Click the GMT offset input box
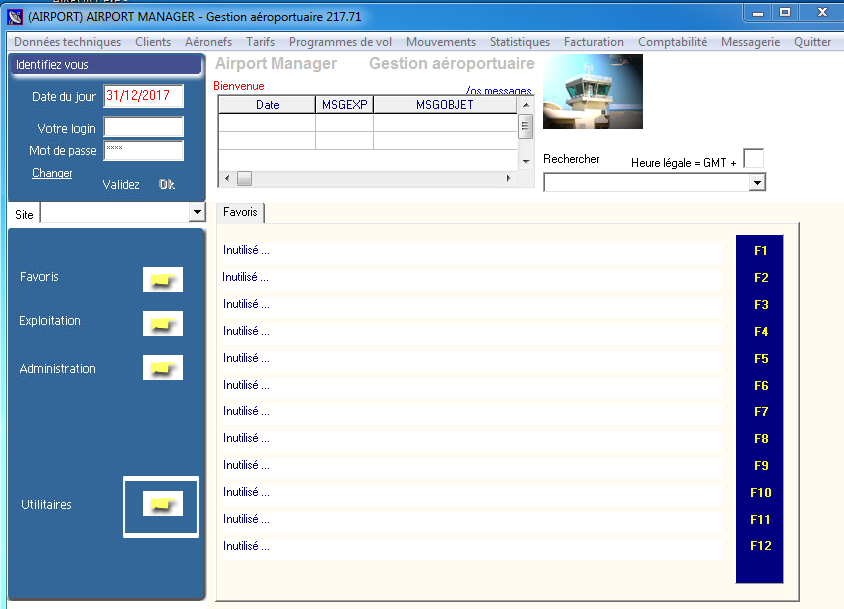This screenshot has height=609, width=844. point(754,159)
